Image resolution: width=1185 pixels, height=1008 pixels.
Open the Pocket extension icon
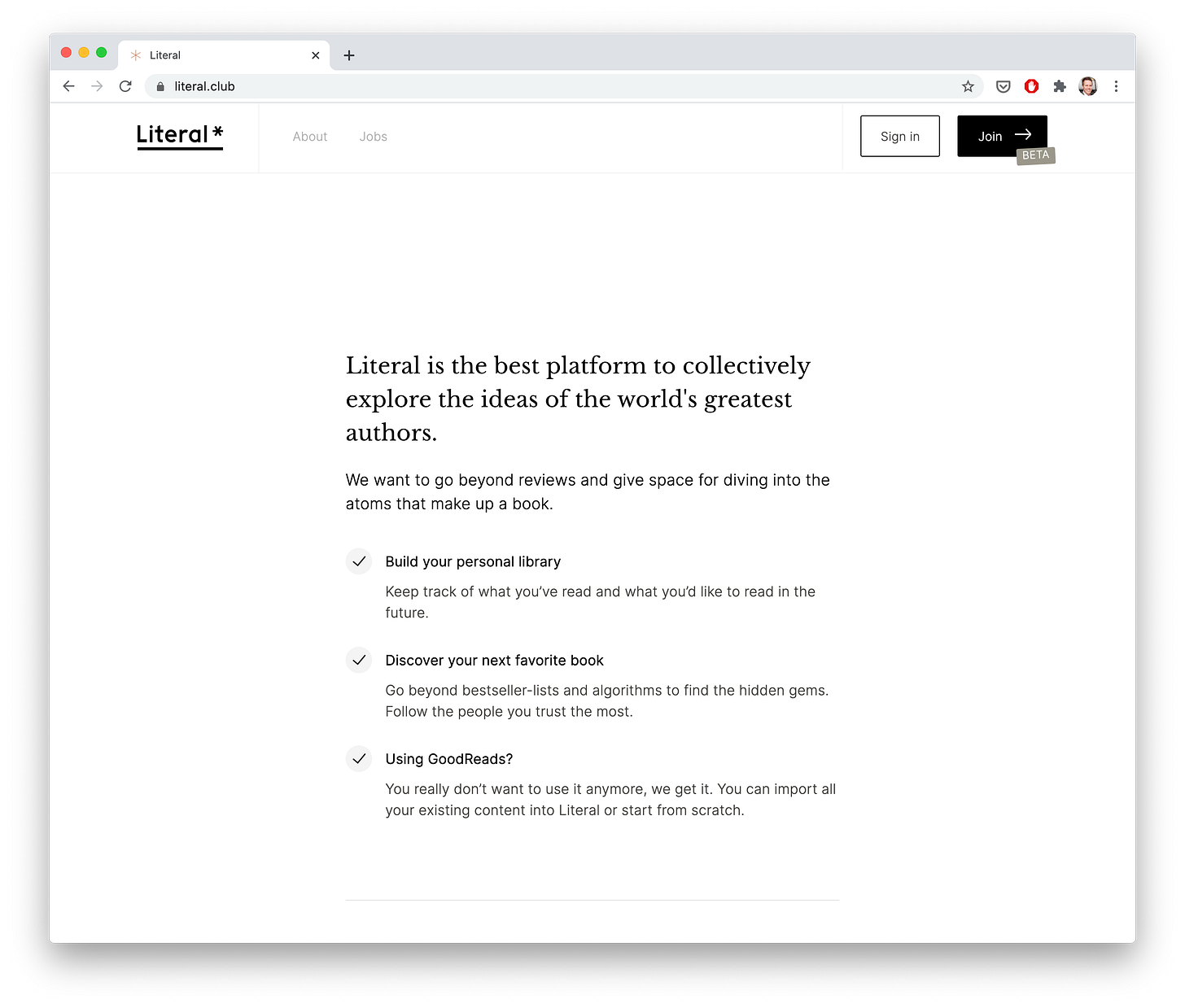point(1004,86)
